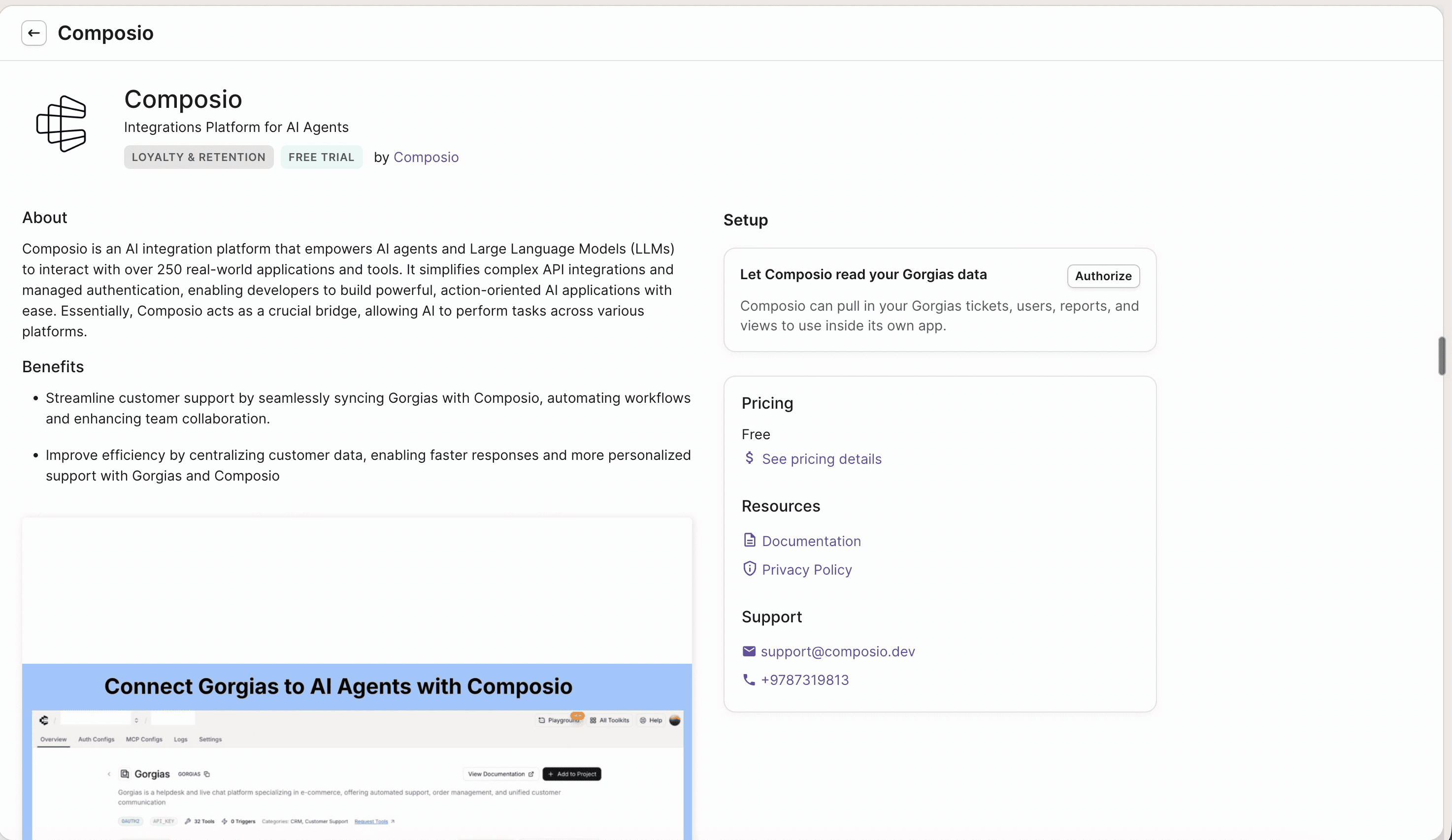Screen dimensions: 1452x840
Task: Click the LOYALTY & RETENTION tag
Action: [x=199, y=157]
